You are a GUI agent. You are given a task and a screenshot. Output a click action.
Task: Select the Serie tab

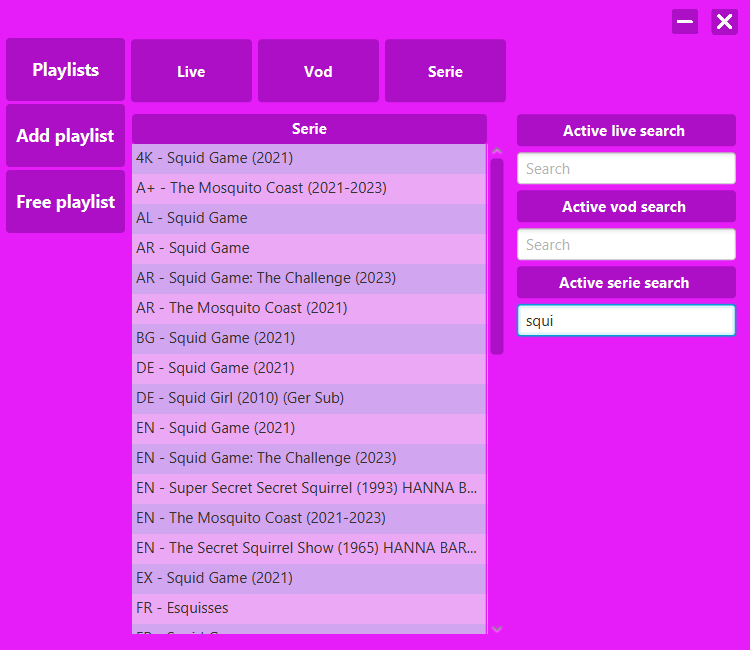pos(445,71)
